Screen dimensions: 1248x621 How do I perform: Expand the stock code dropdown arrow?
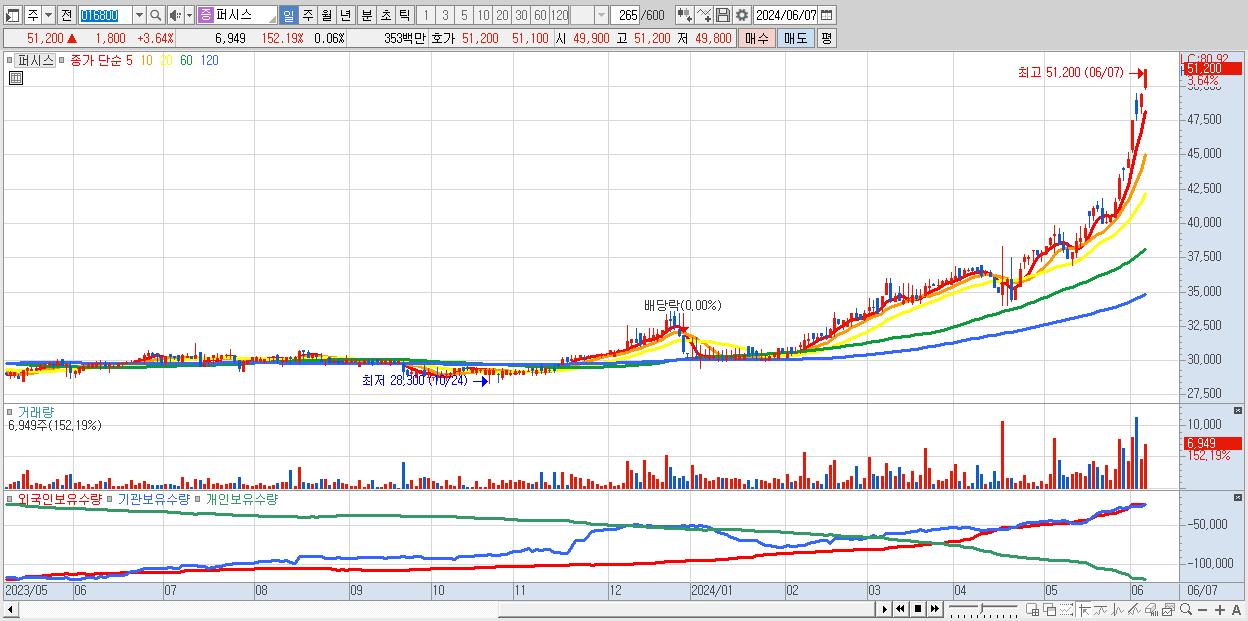pos(139,15)
